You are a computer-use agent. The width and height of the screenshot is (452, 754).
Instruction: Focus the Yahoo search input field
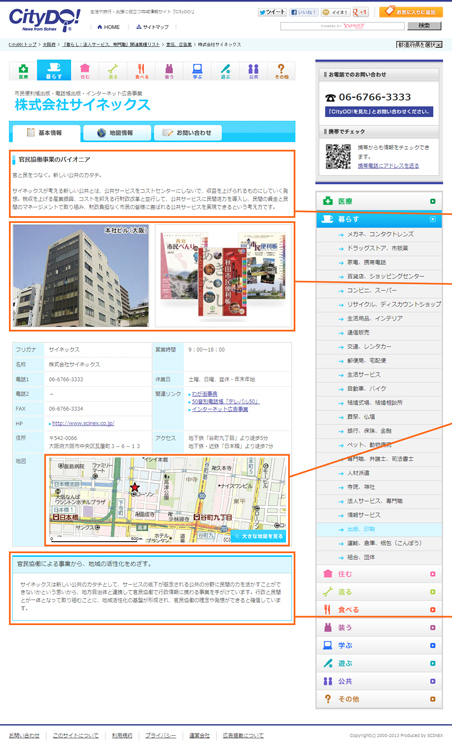coord(342,26)
